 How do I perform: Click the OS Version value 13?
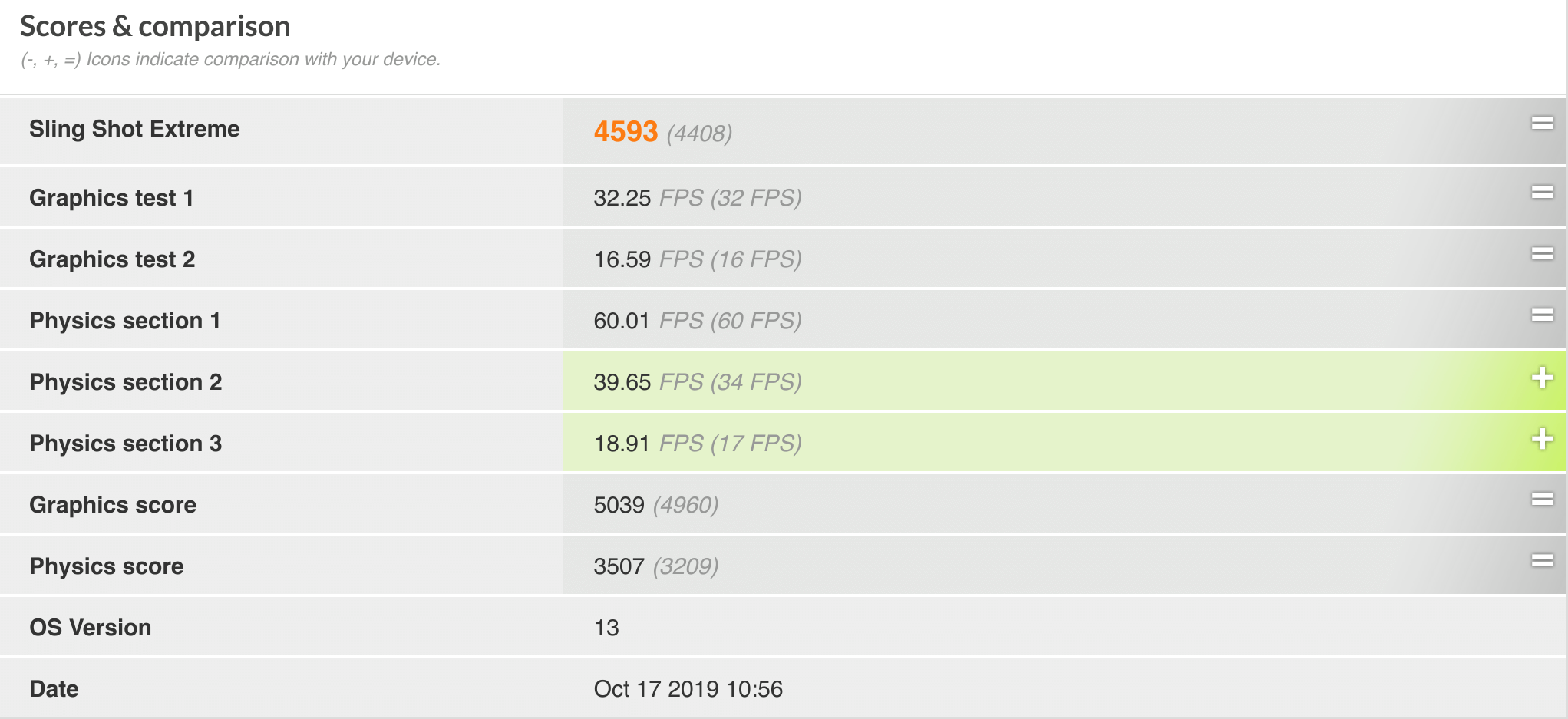click(606, 628)
